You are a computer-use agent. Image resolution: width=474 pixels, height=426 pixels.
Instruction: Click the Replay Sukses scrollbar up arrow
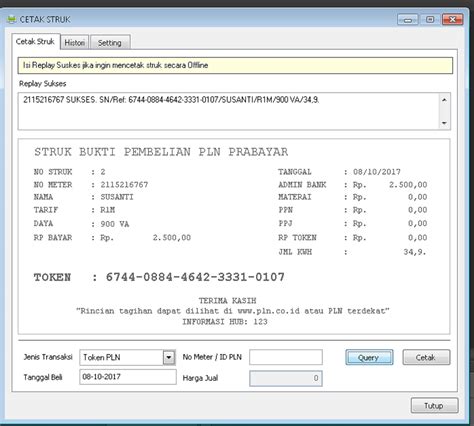point(444,99)
